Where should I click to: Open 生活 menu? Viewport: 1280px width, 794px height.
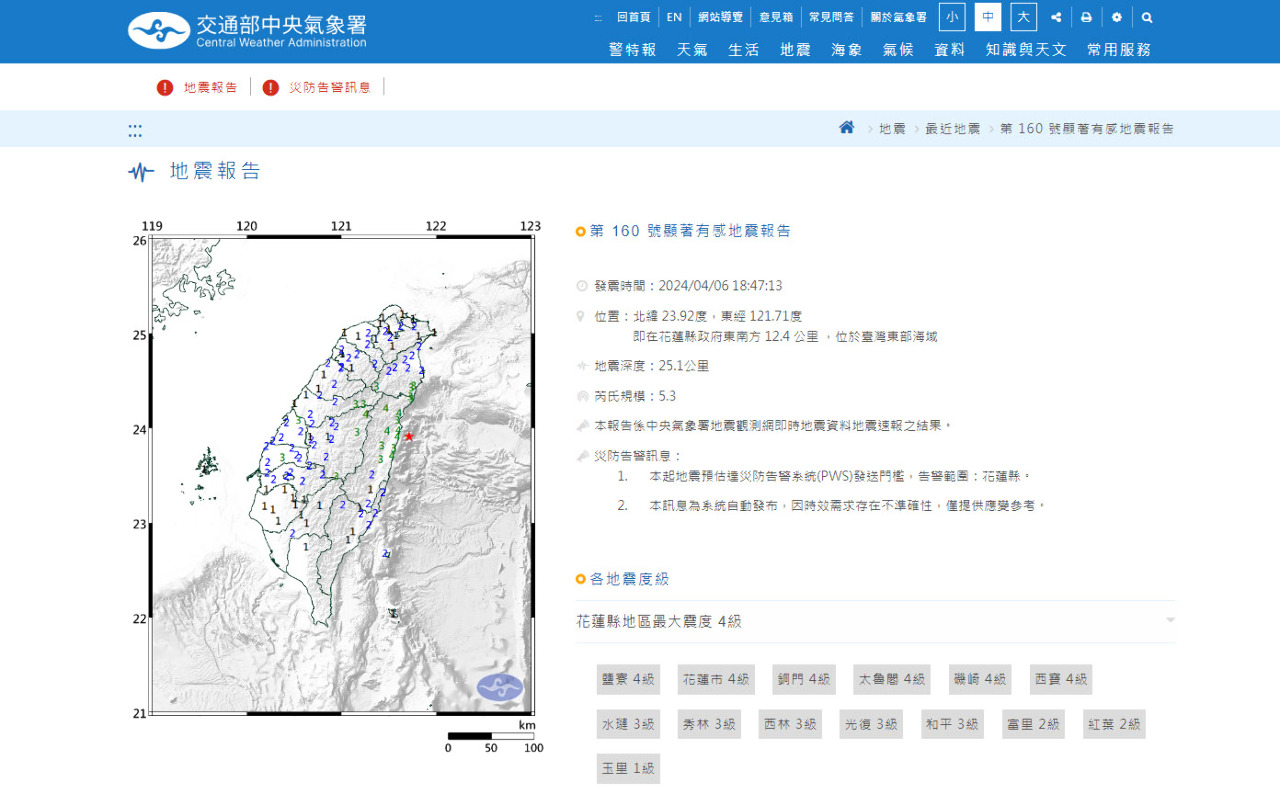743,49
